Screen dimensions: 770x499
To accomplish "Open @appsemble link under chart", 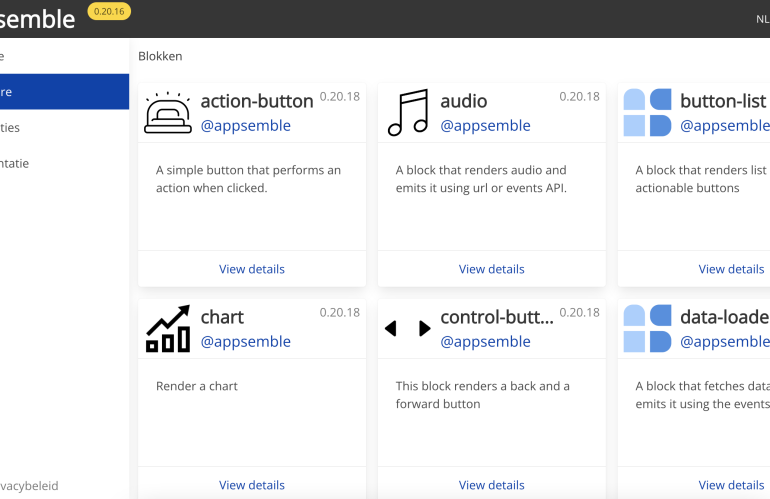I will coord(246,342).
